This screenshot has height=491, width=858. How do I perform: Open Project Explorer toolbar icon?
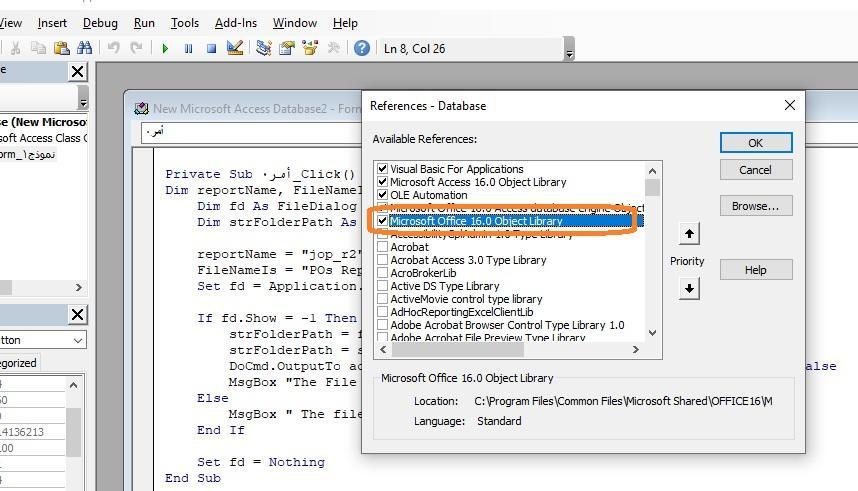(x=264, y=49)
